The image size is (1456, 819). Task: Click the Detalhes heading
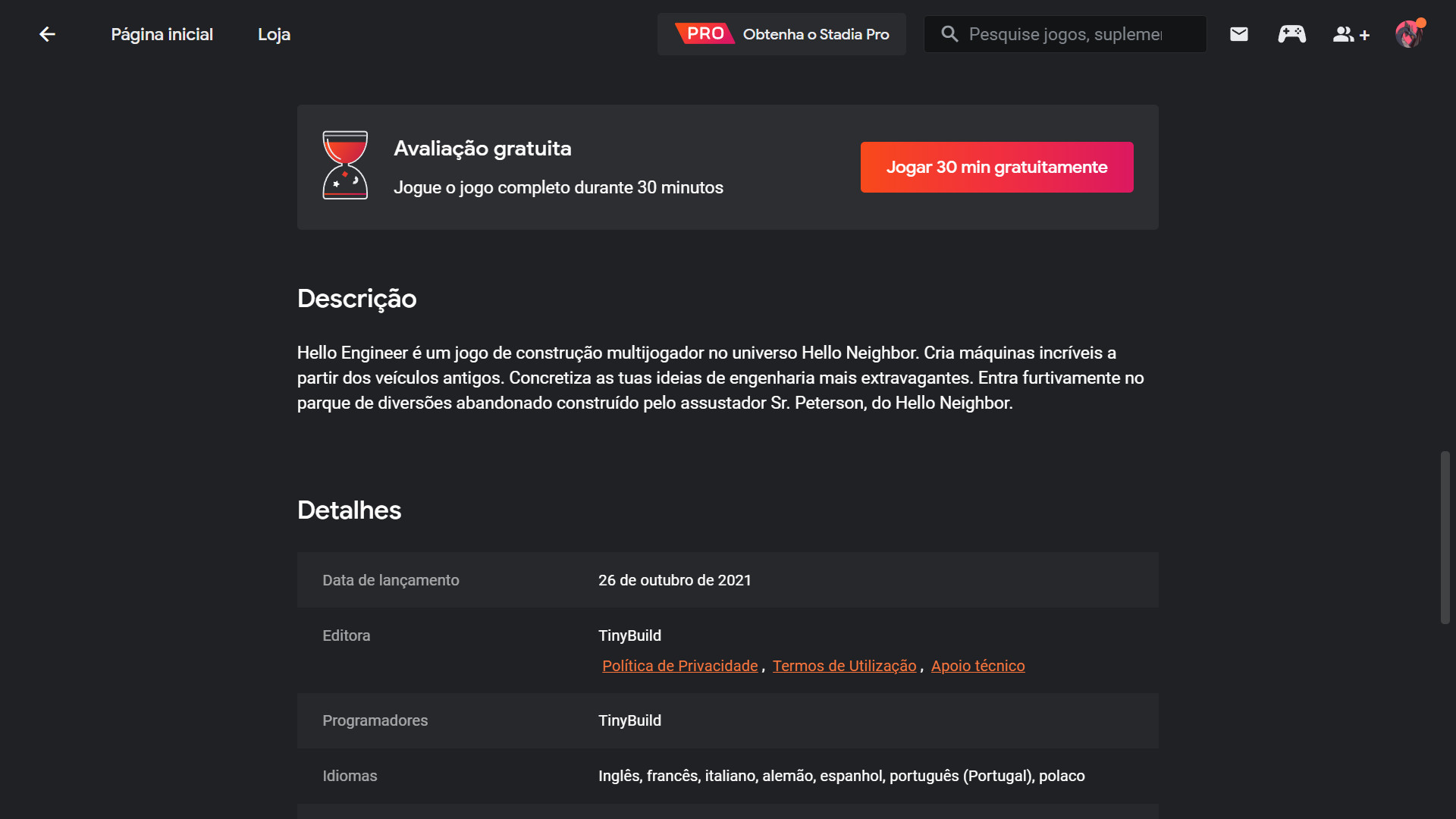(349, 510)
